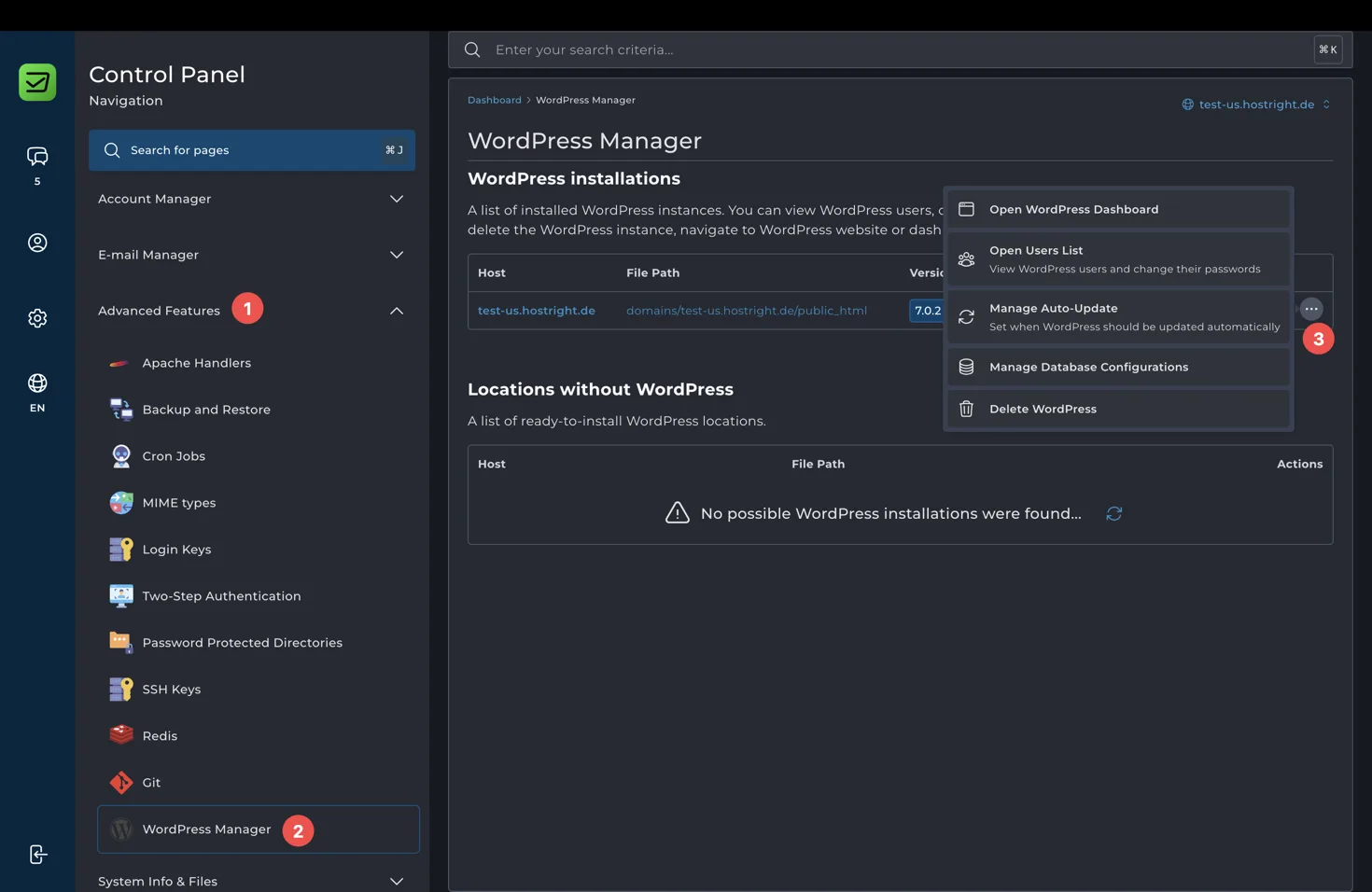The image size is (1372, 892).
Task: Click the trash icon for Delete WordPress
Action: 966,409
